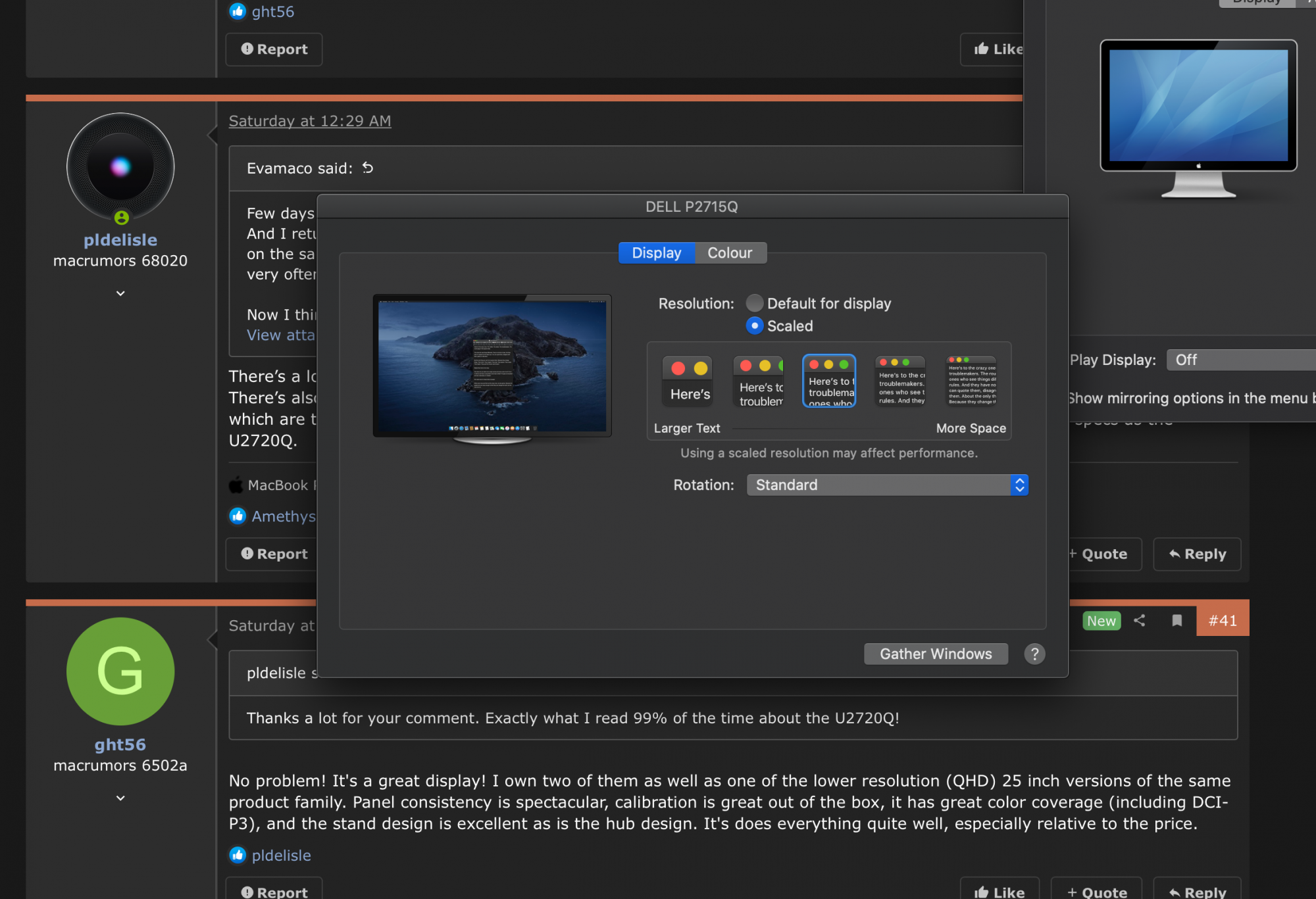The height and width of the screenshot is (899, 1316).
Task: Select the Display tab in DELL P2715Q
Action: pyautogui.click(x=656, y=253)
